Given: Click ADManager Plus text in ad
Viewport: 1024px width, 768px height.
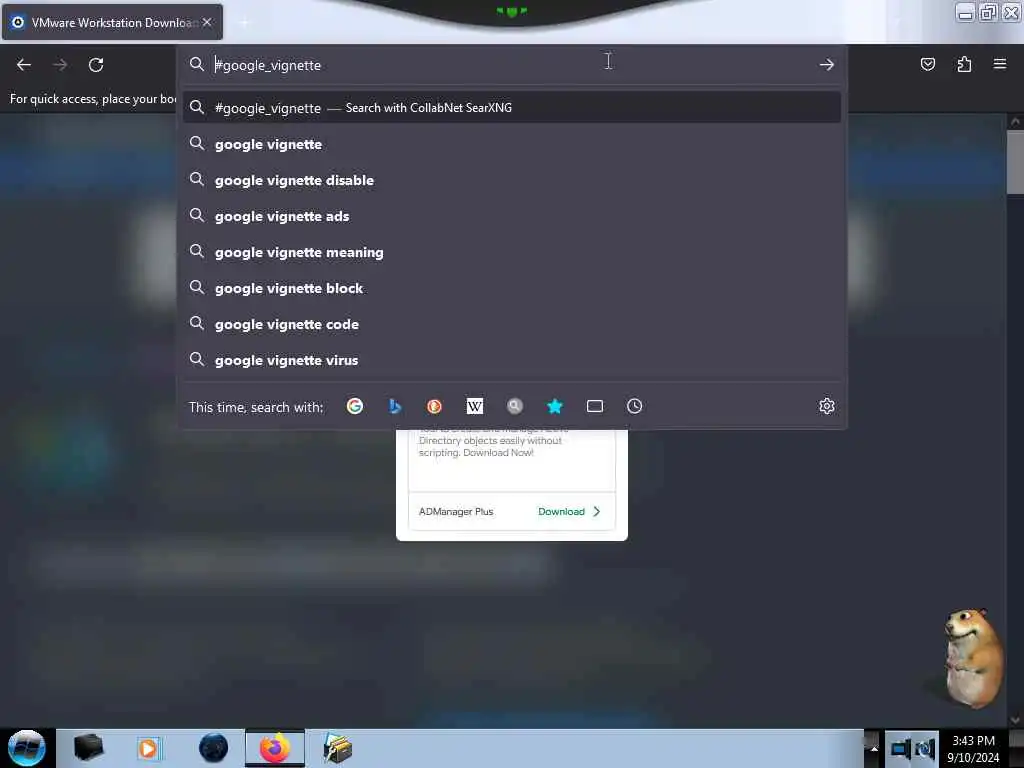Looking at the screenshot, I should 456,511.
